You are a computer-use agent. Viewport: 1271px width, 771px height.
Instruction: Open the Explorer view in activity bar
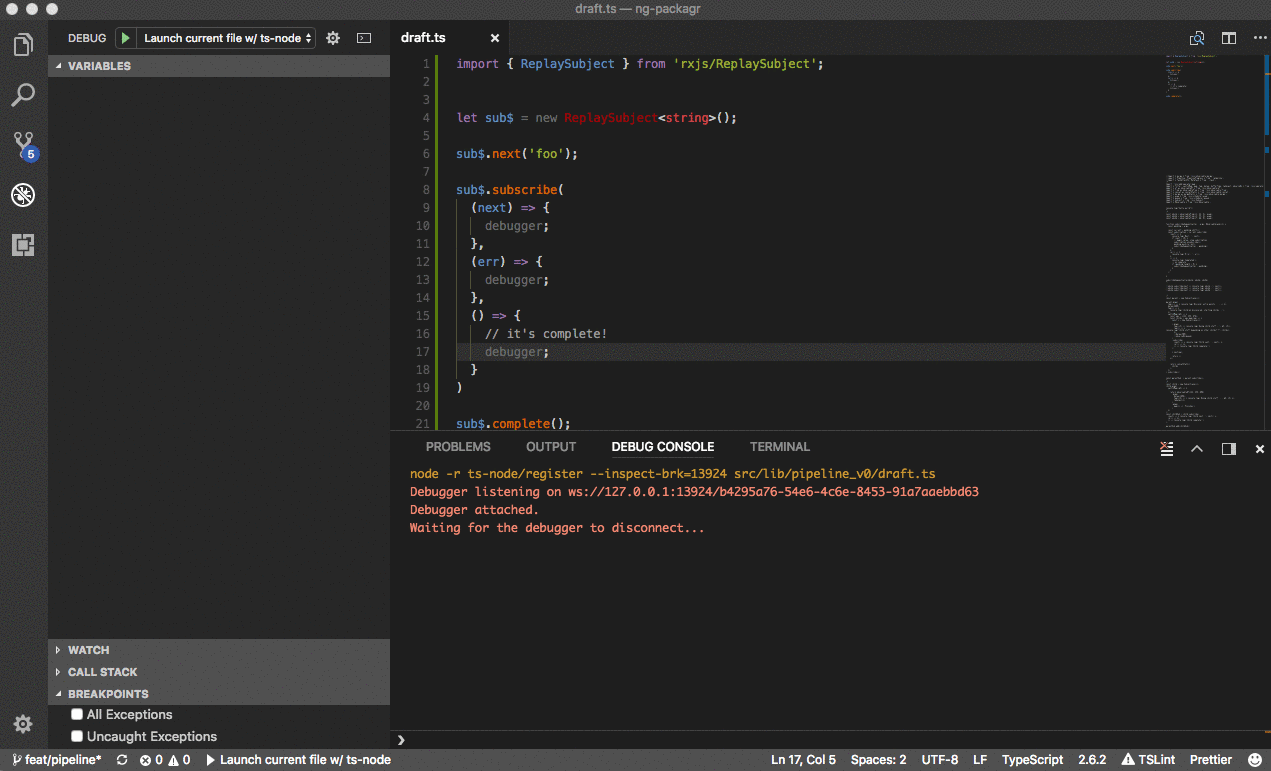click(23, 45)
